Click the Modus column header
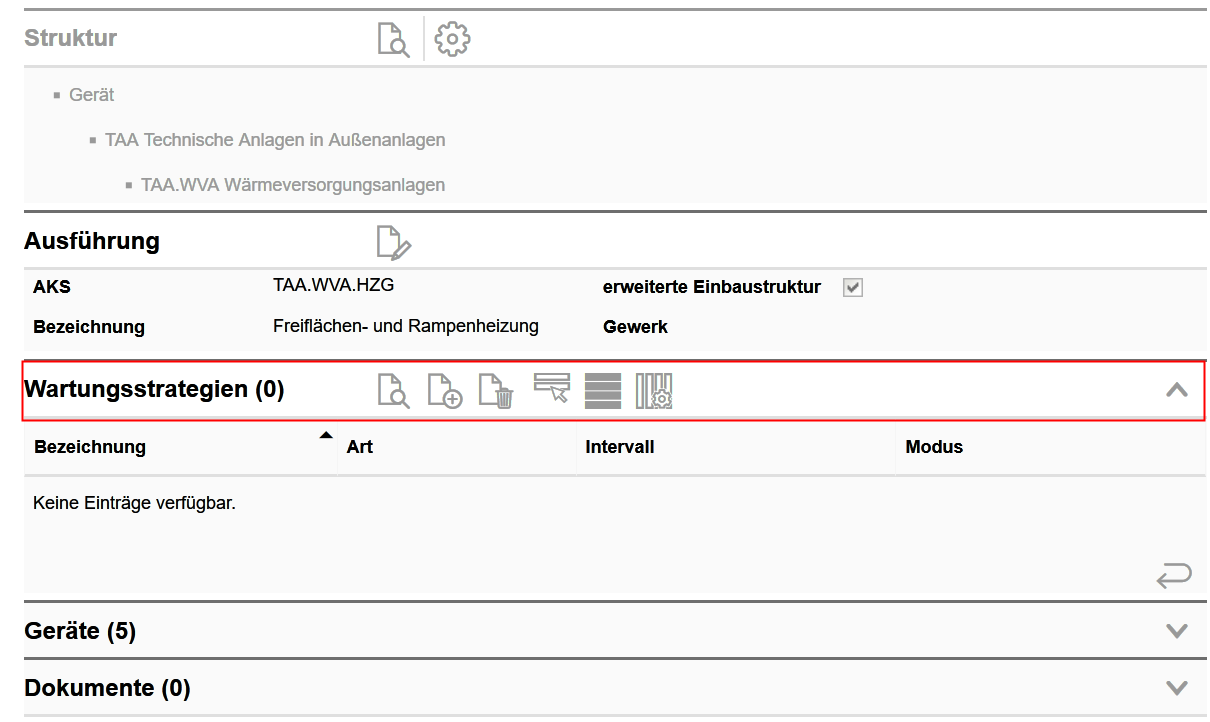This screenshot has width=1210, height=722. (934, 446)
